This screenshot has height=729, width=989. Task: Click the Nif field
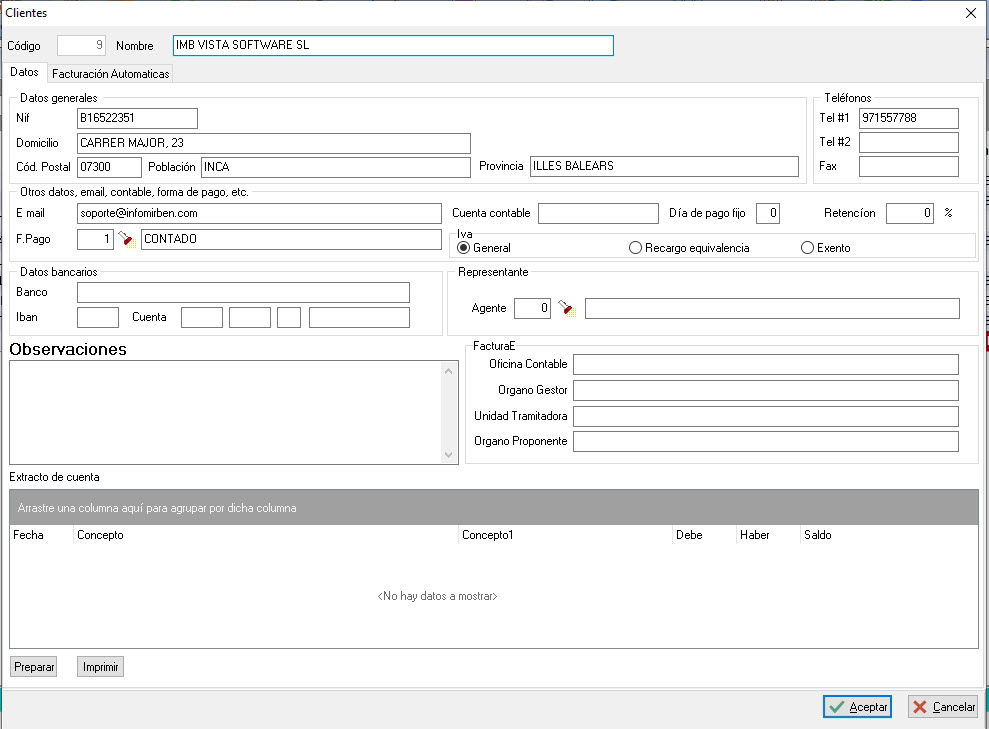tap(138, 118)
